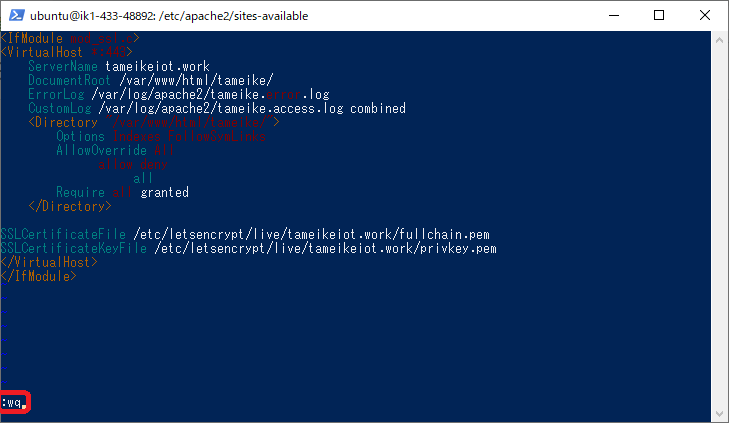Viewport: 729px width, 423px height.
Task: Click the PowerShell icon in title bar
Action: coord(16,15)
